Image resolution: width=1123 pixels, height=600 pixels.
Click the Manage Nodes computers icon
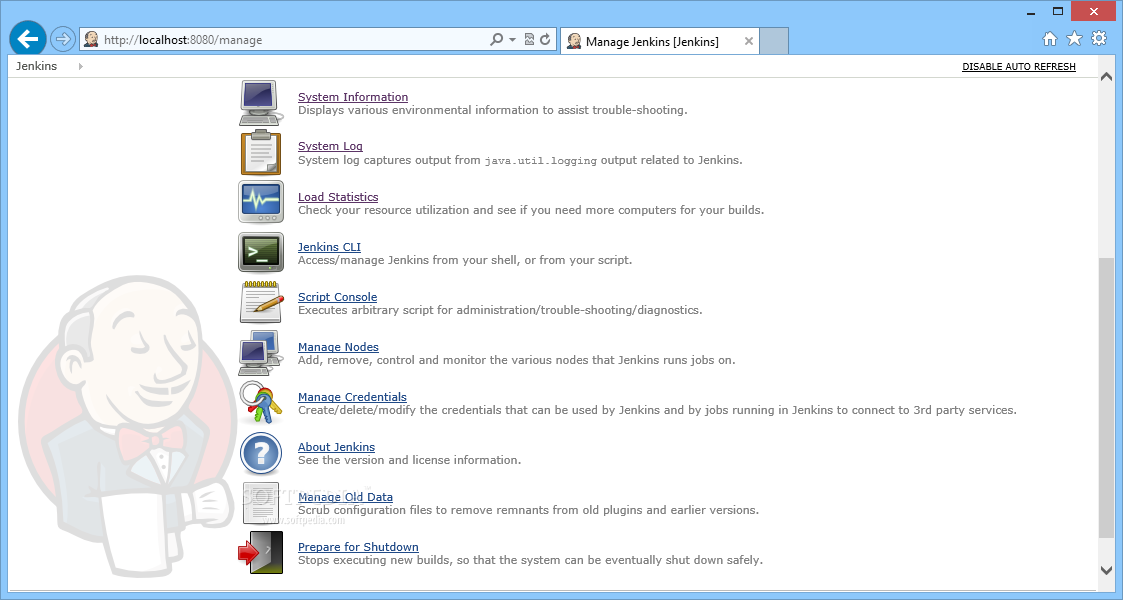(259, 352)
